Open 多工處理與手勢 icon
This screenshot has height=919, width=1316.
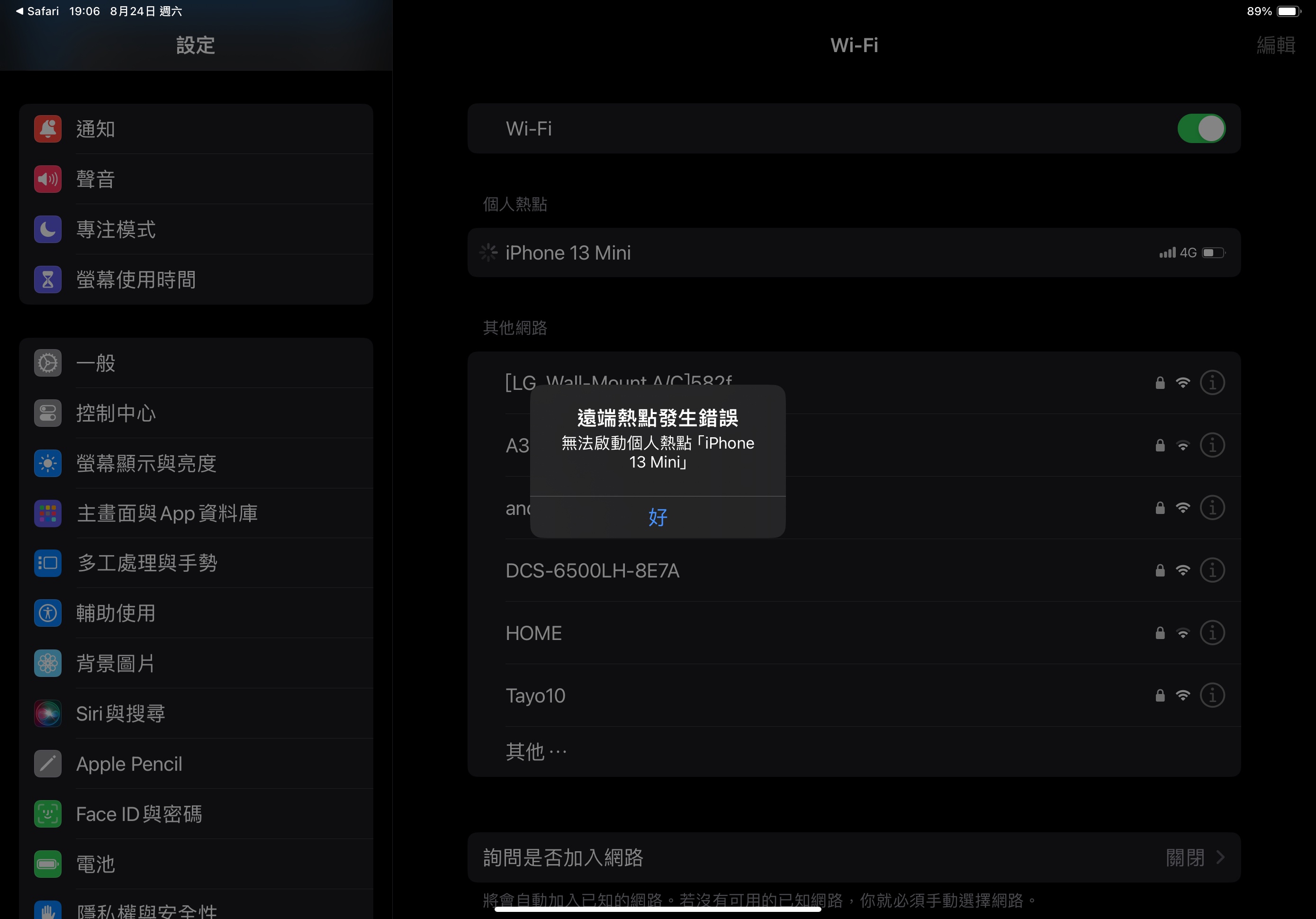click(47, 563)
